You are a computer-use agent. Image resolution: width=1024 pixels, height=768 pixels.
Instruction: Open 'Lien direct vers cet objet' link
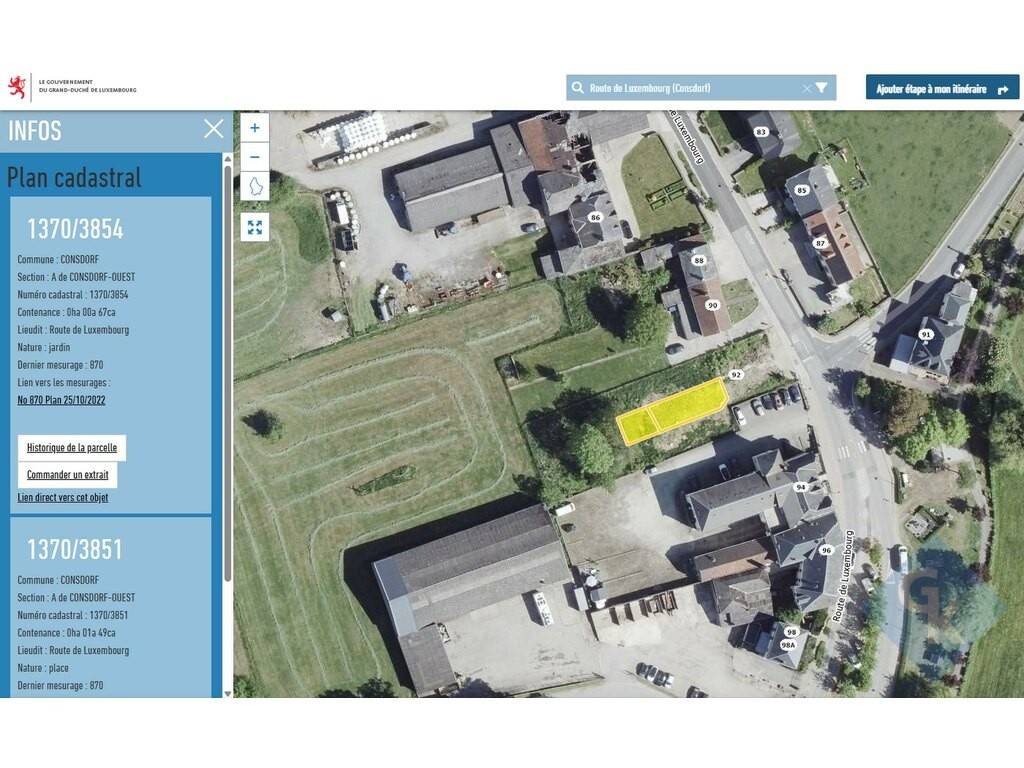click(x=63, y=497)
